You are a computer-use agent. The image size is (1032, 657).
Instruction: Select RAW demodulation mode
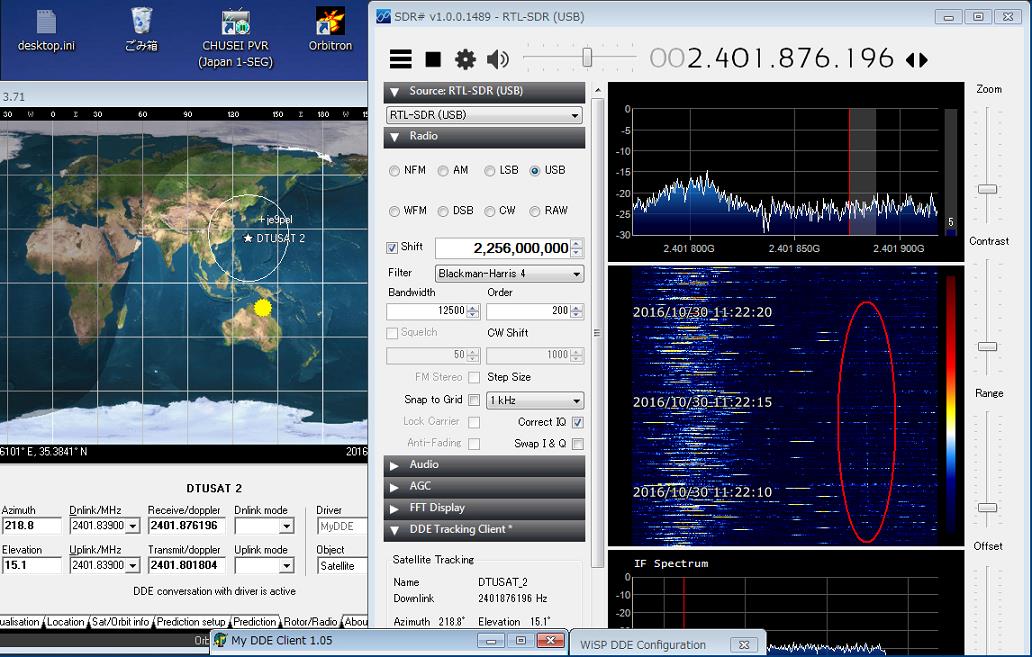(x=534, y=211)
